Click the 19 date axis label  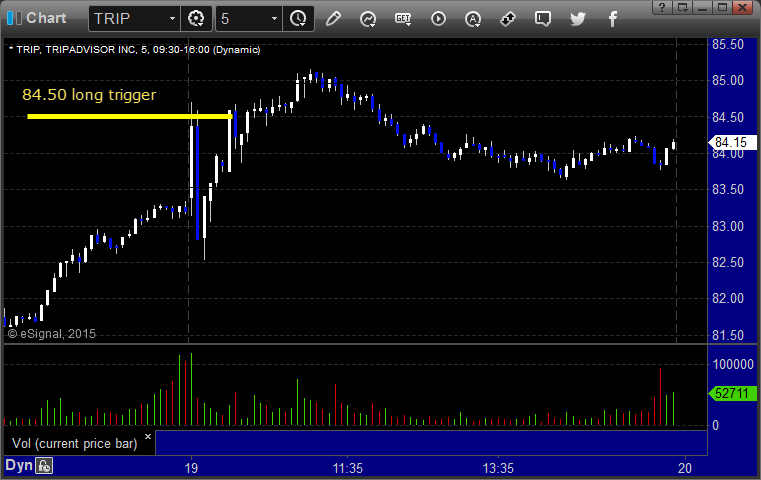[191, 468]
